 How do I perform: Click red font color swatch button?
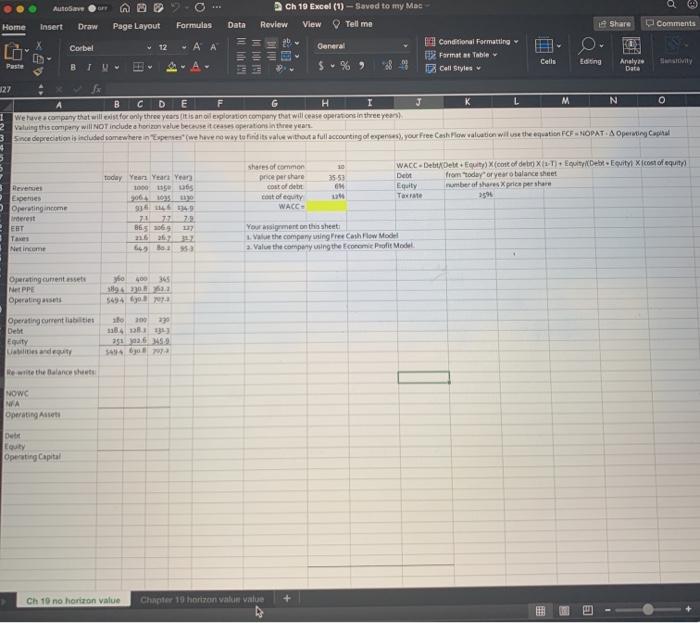click(x=196, y=67)
